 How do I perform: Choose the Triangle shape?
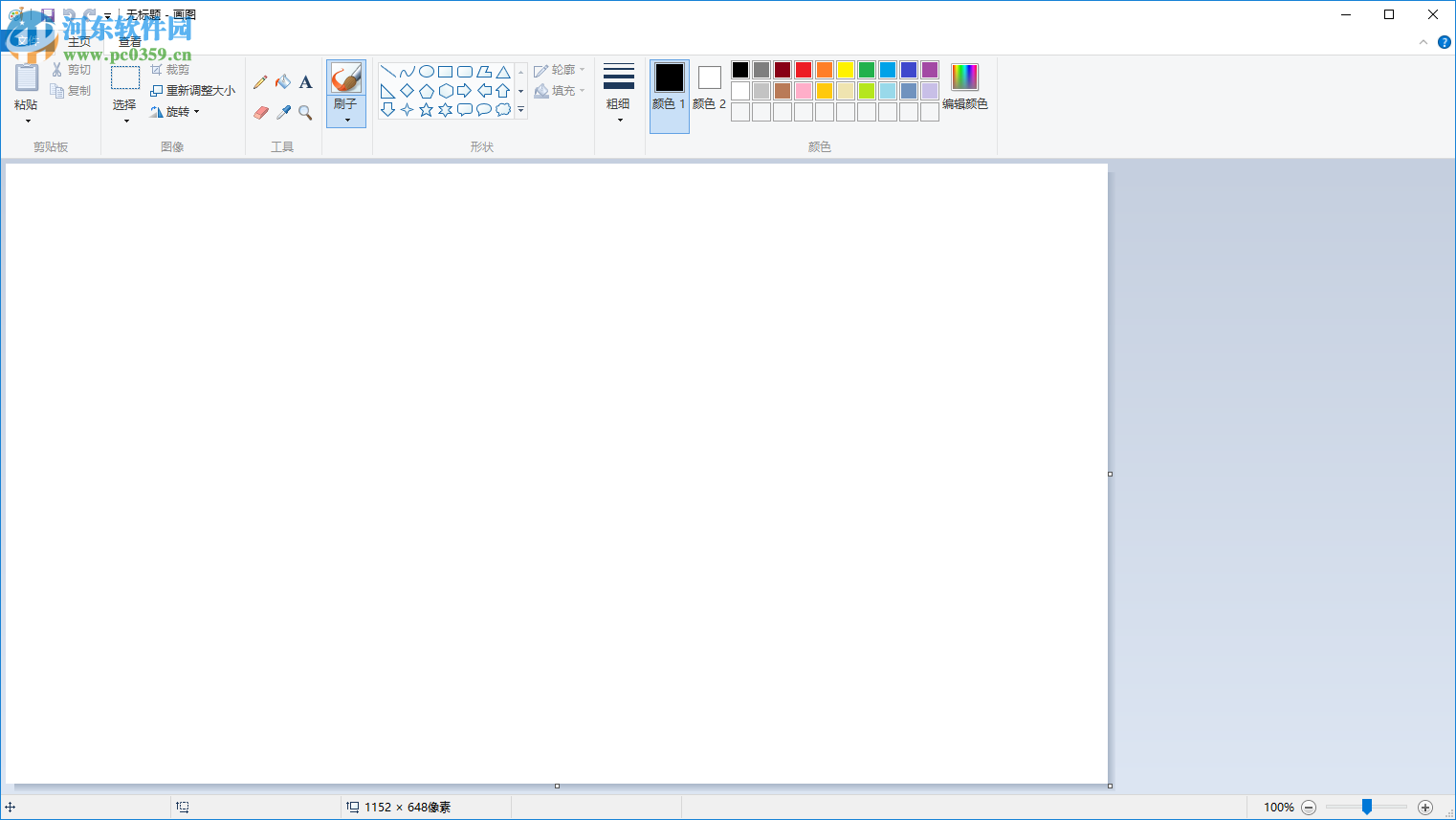pyautogui.click(x=502, y=72)
